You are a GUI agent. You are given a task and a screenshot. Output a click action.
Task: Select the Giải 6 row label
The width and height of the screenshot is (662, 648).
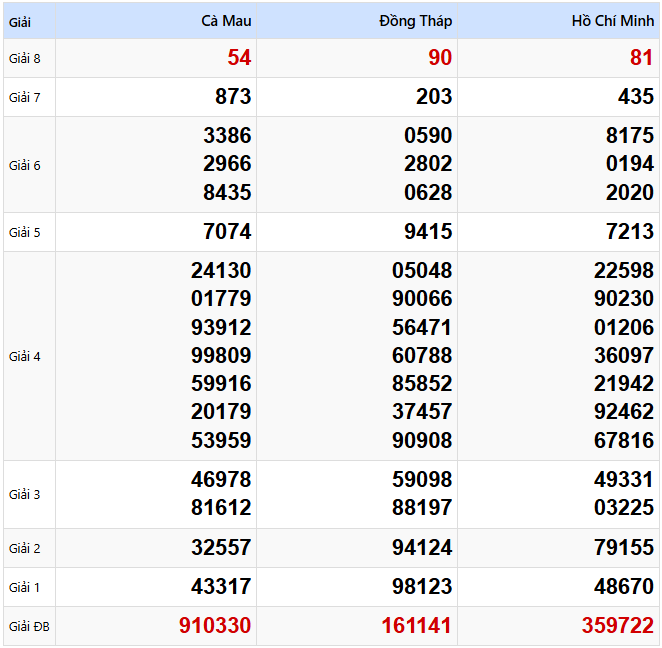click(x=25, y=165)
